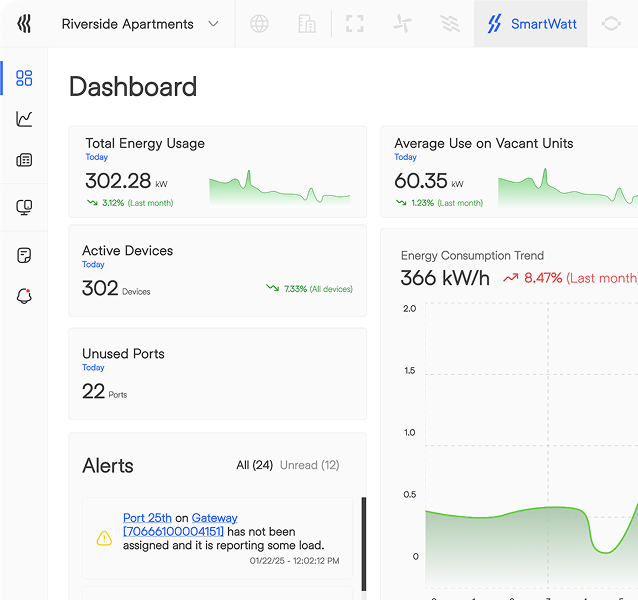
Task: Click the Alerts list scrollbar
Action: tap(364, 544)
